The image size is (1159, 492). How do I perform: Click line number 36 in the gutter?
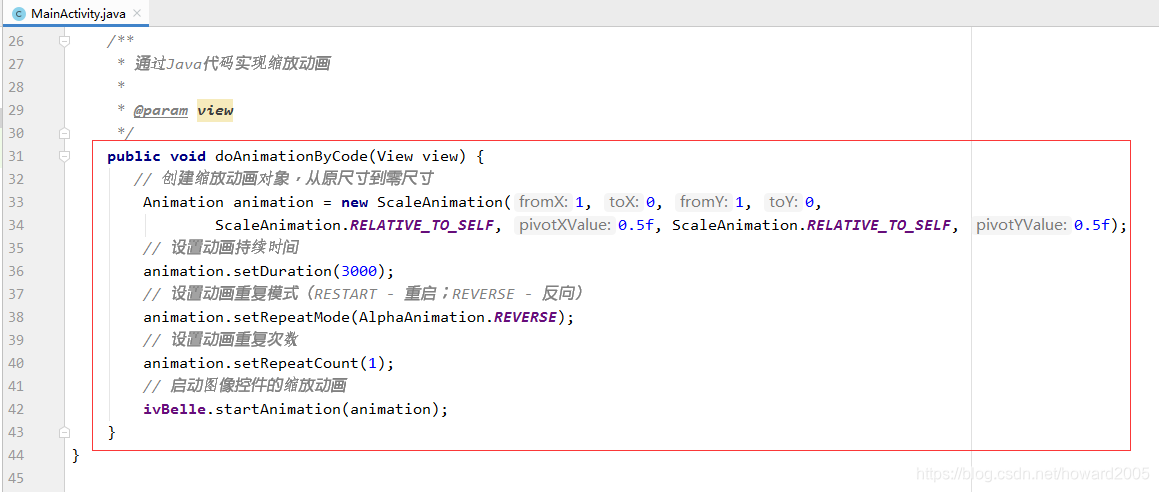pyautogui.click(x=16, y=271)
